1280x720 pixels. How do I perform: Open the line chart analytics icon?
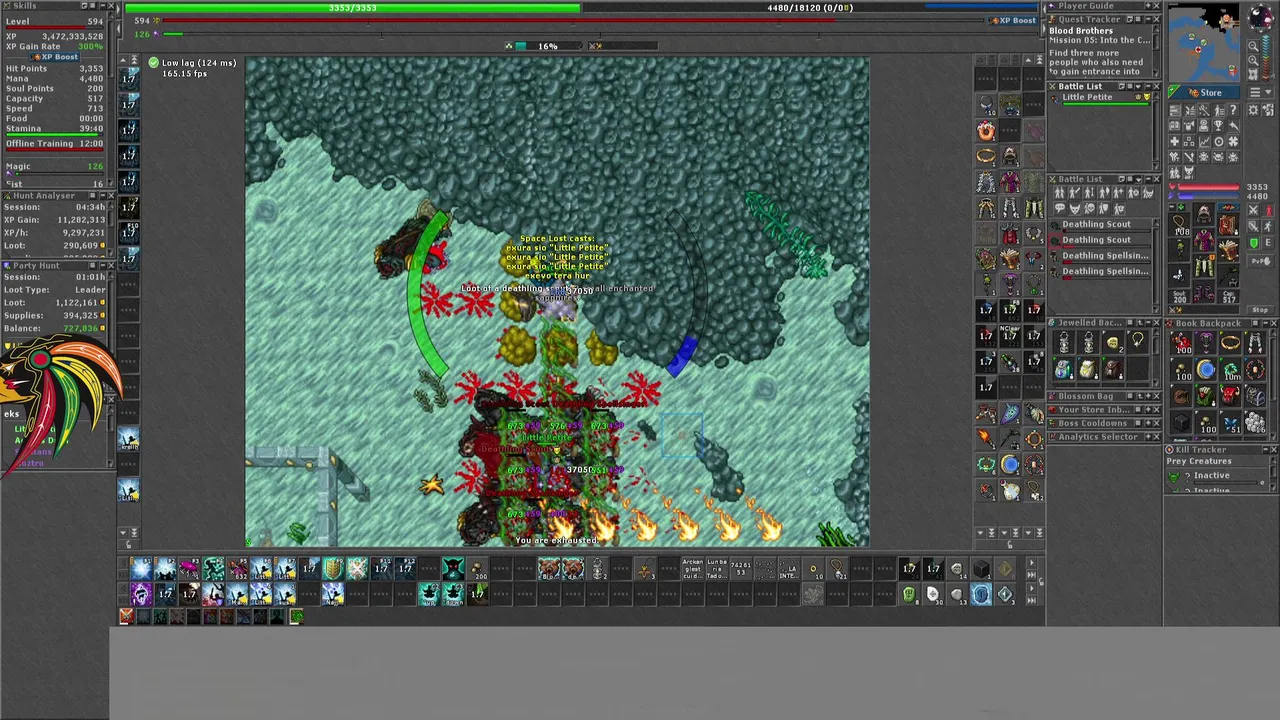click(x=1204, y=141)
